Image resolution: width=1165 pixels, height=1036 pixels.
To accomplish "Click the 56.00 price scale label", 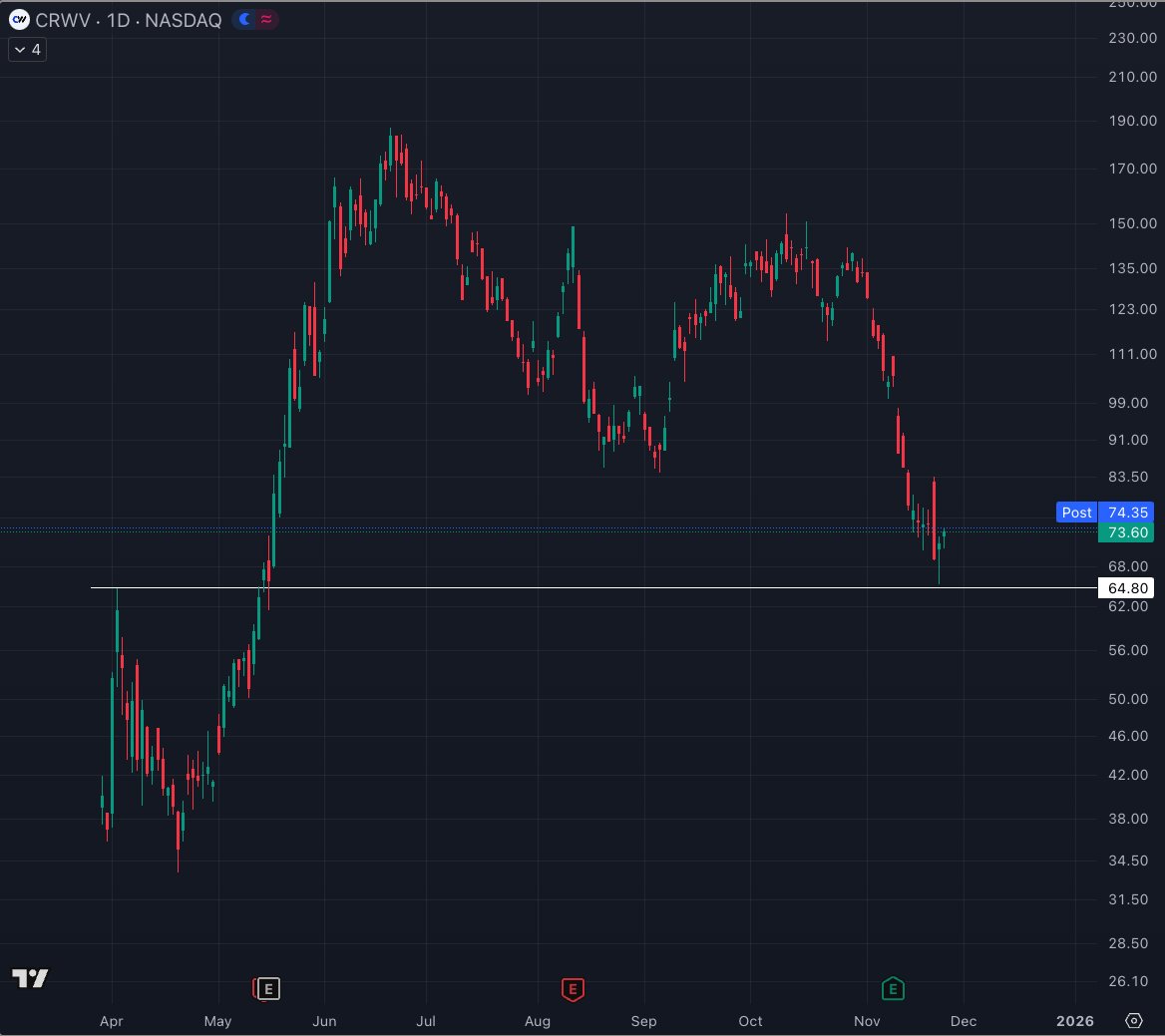I will pos(1128,650).
